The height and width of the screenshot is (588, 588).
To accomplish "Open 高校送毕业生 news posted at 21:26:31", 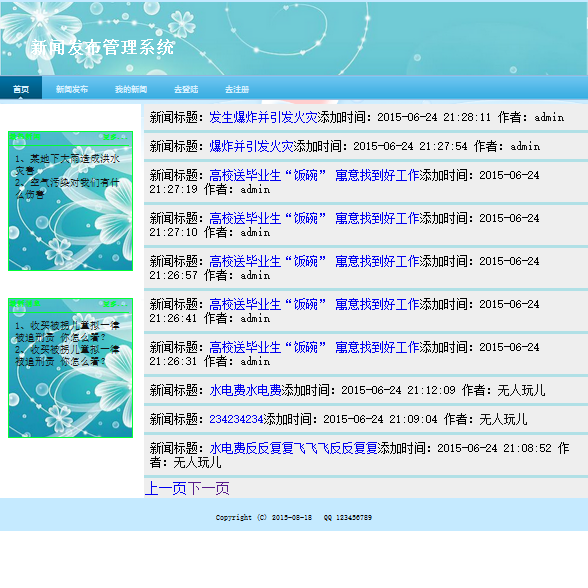I will point(314,347).
